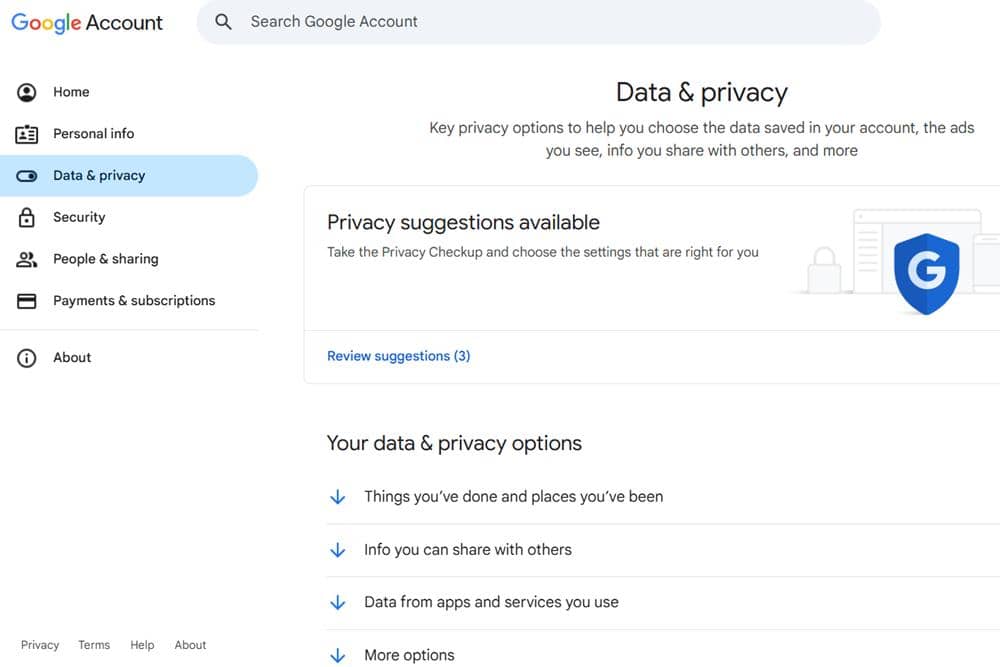Click the People & sharing icon
This screenshot has height=667, width=1000.
[x=26, y=258]
